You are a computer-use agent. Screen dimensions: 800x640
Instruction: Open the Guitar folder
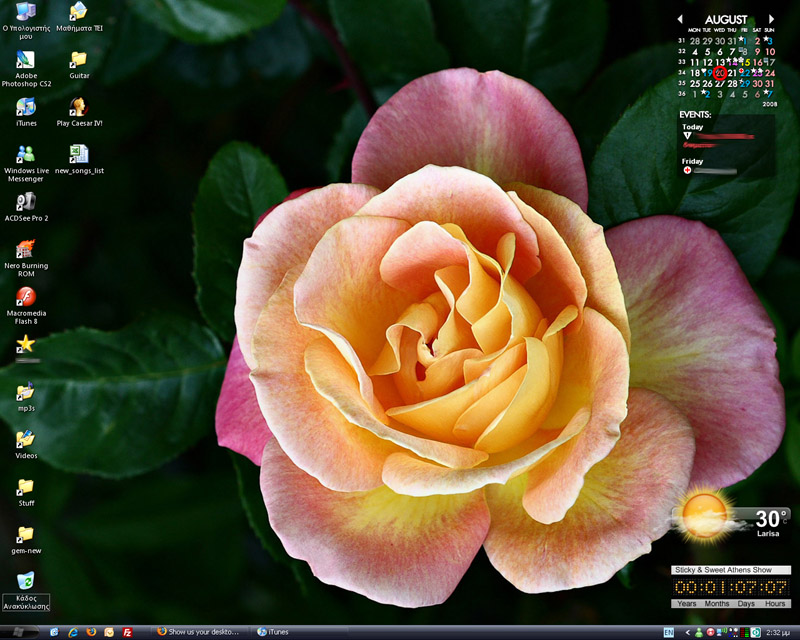click(79, 60)
